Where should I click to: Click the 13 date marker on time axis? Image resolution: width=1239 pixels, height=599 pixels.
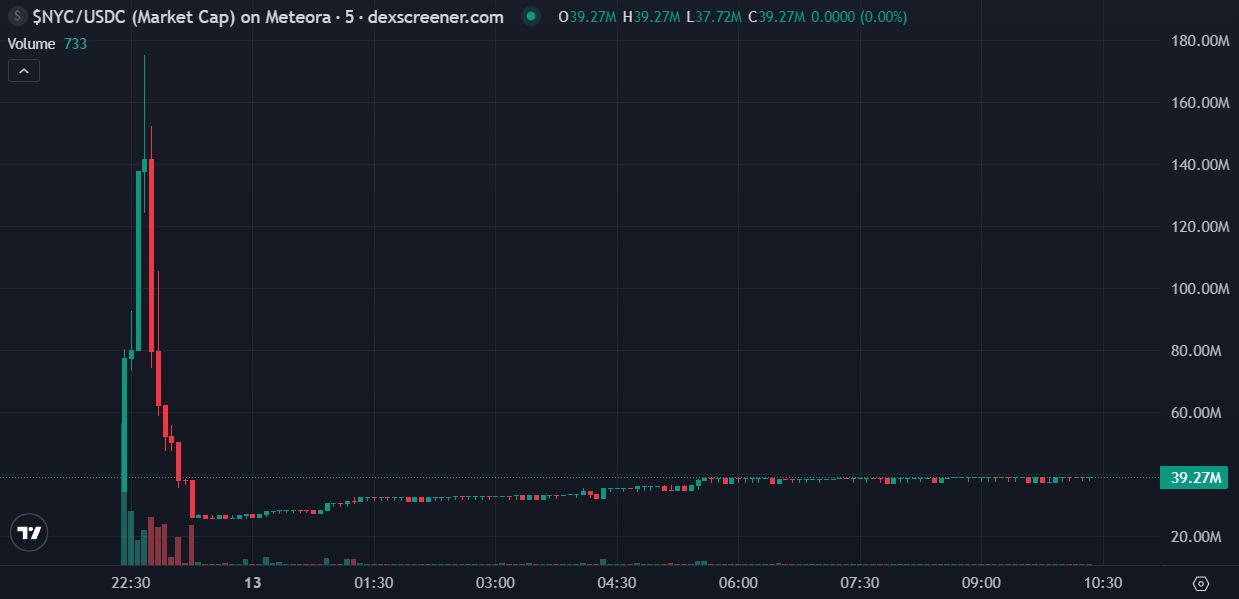click(x=252, y=583)
